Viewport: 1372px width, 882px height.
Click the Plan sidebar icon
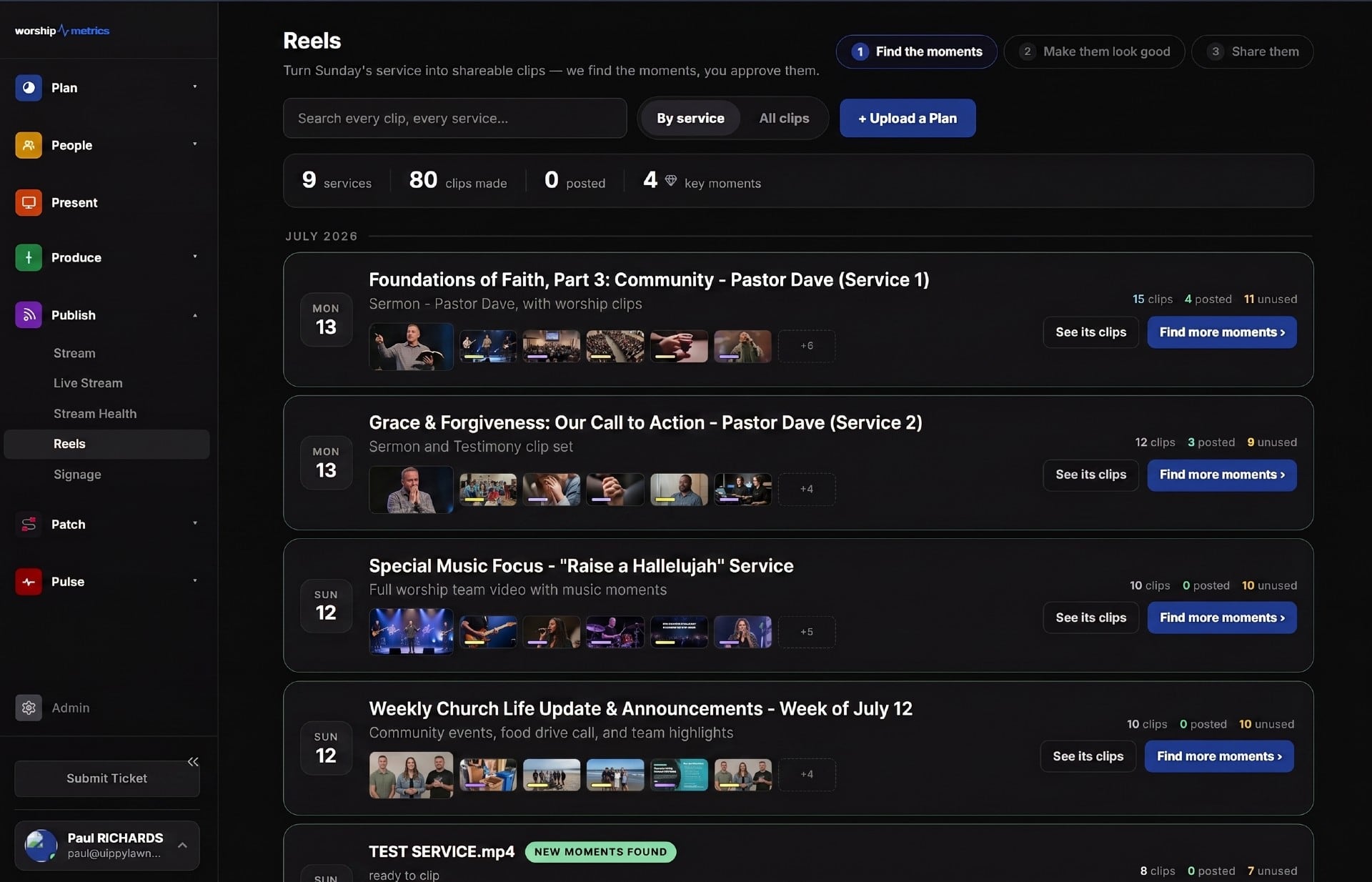[x=29, y=88]
